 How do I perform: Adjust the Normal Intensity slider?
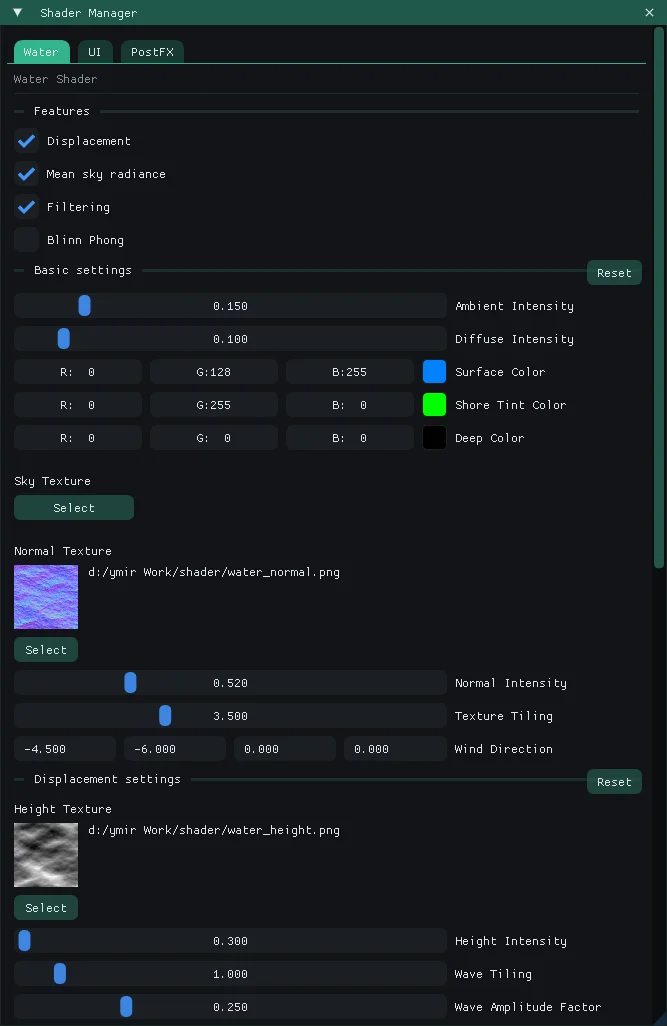point(130,682)
